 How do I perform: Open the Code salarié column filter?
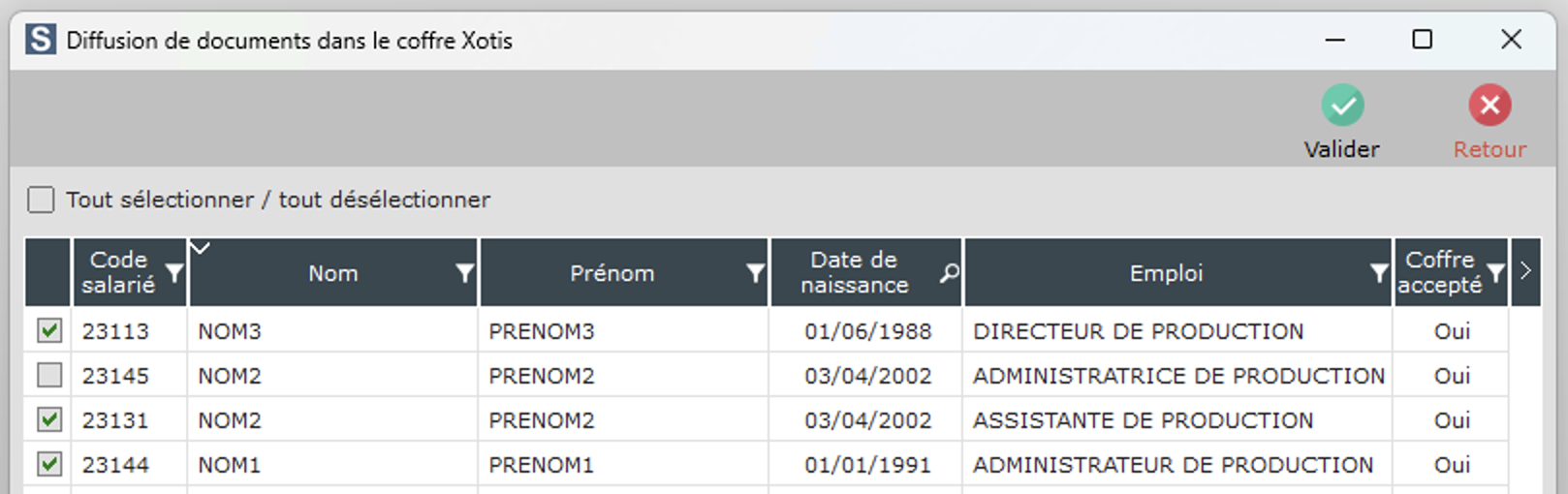174,273
